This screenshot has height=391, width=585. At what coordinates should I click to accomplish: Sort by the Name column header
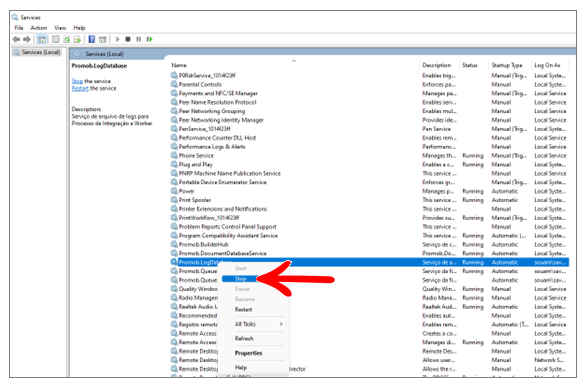click(179, 65)
